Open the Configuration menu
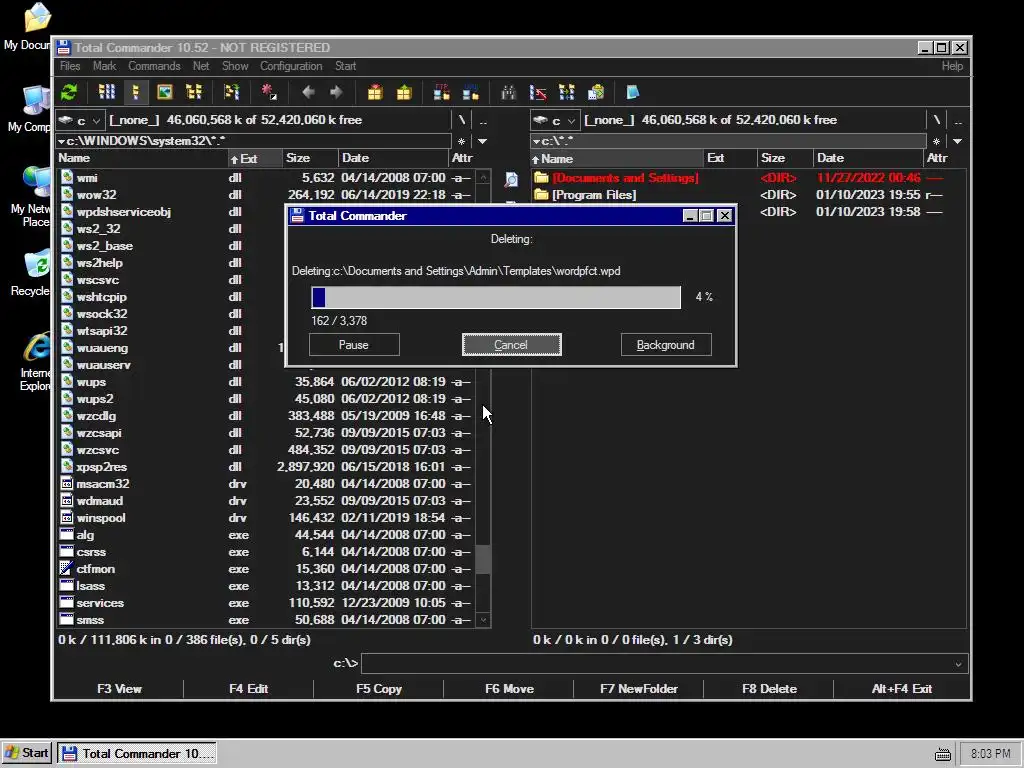1024x768 pixels. (x=291, y=66)
